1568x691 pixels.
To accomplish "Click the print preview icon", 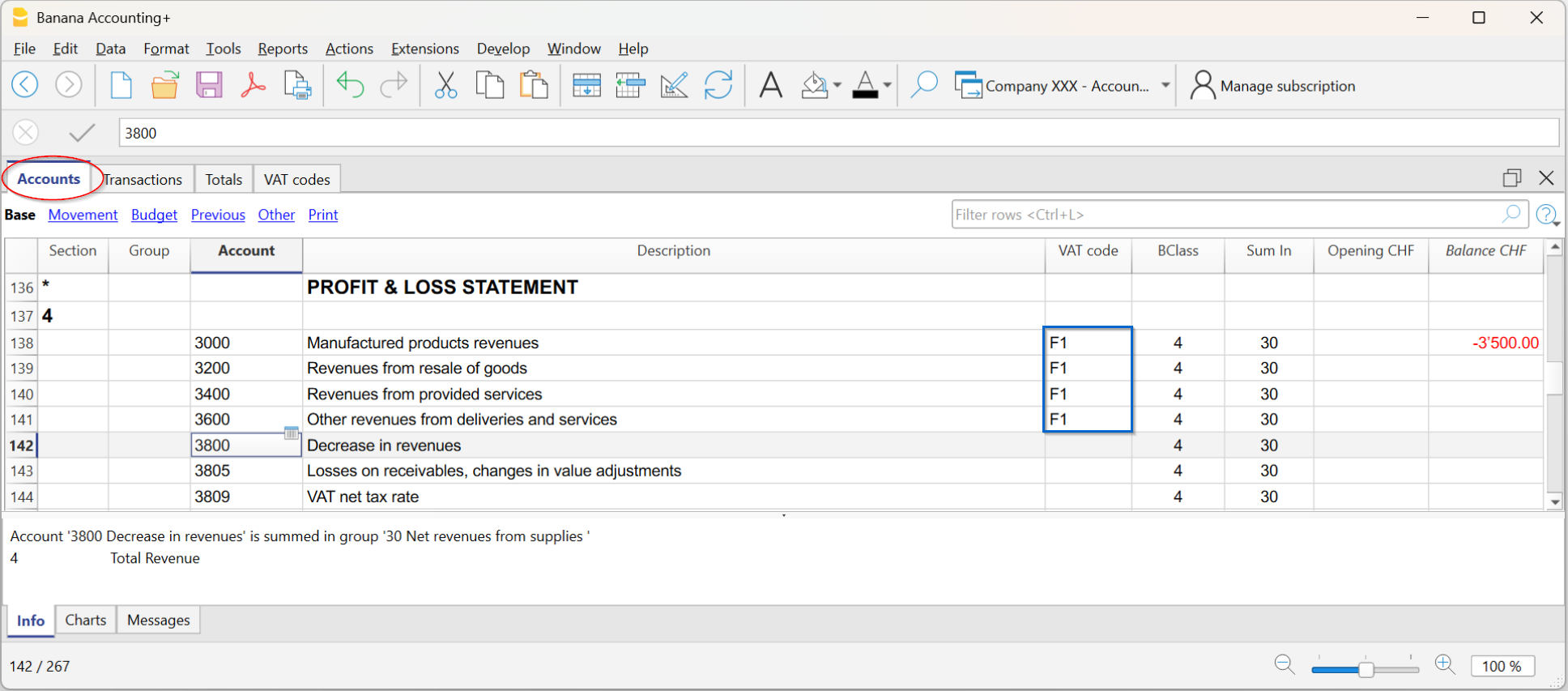I will 297,85.
